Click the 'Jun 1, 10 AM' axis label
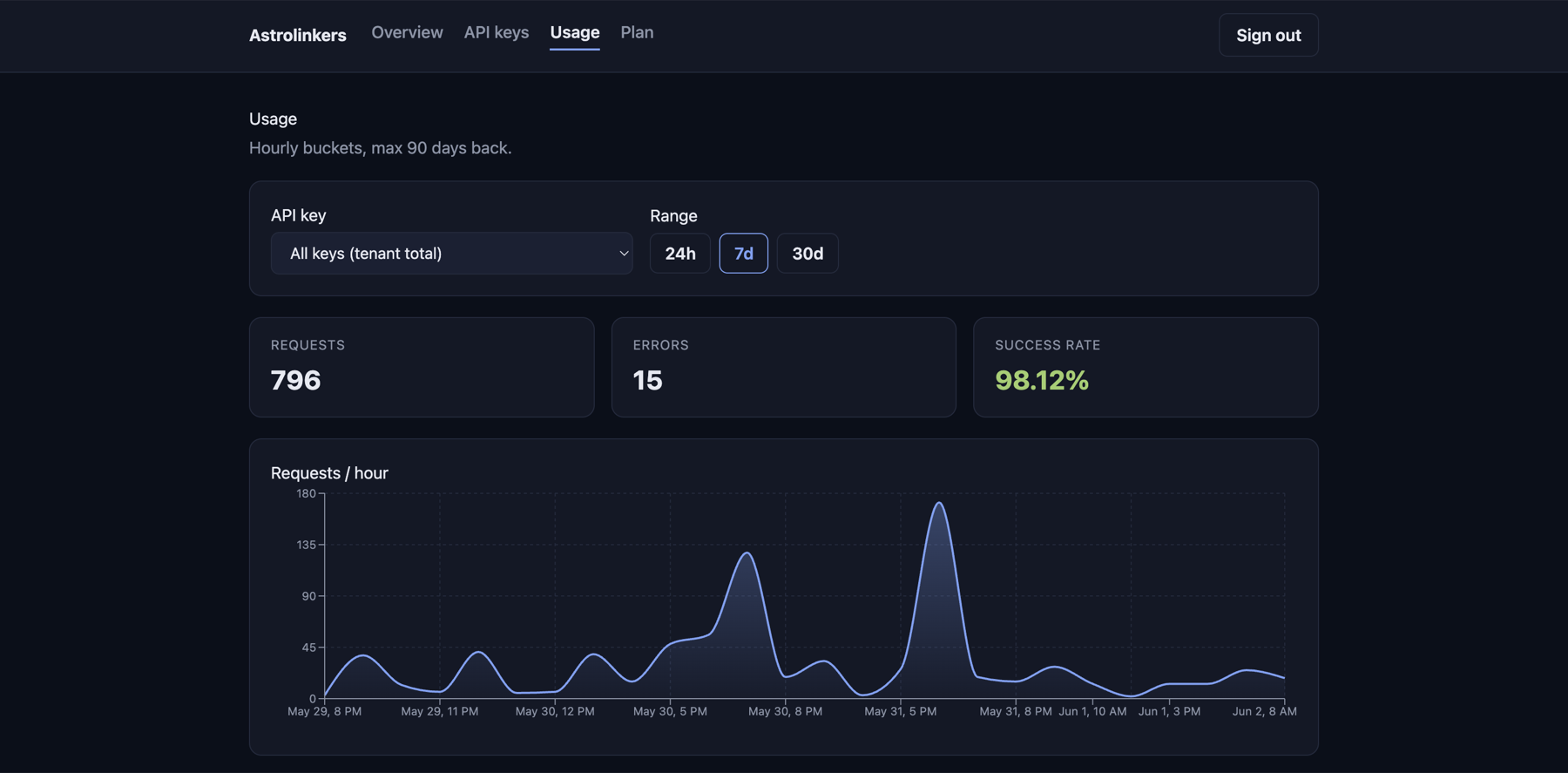The height and width of the screenshot is (773, 1568). (x=1092, y=711)
